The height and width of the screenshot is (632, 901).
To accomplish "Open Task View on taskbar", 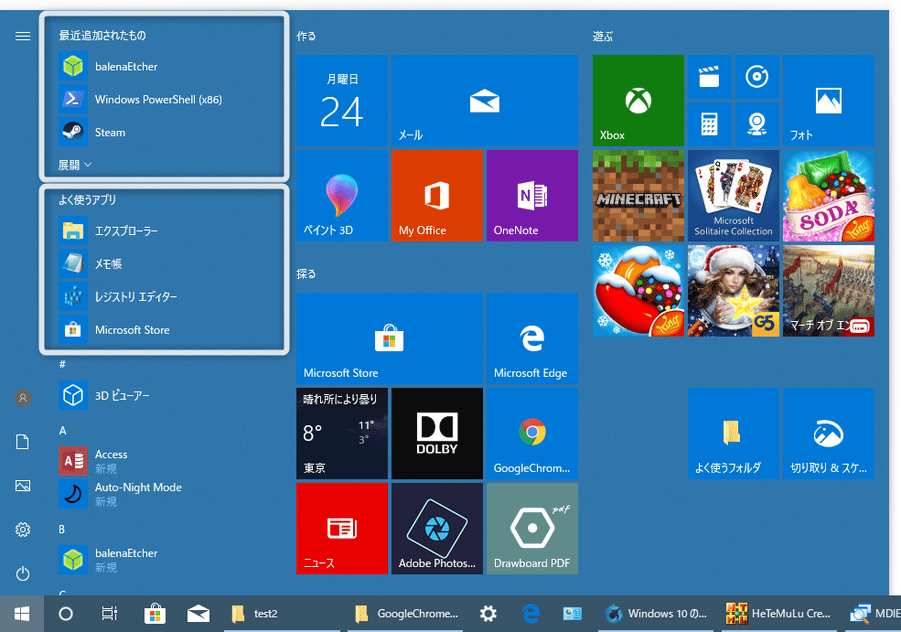I will 109,614.
